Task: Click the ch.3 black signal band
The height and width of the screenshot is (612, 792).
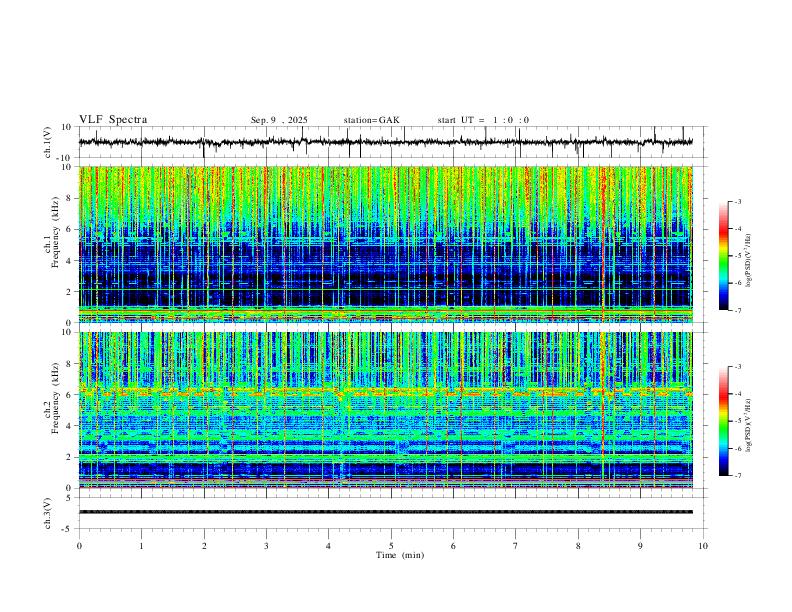Action: pos(385,512)
